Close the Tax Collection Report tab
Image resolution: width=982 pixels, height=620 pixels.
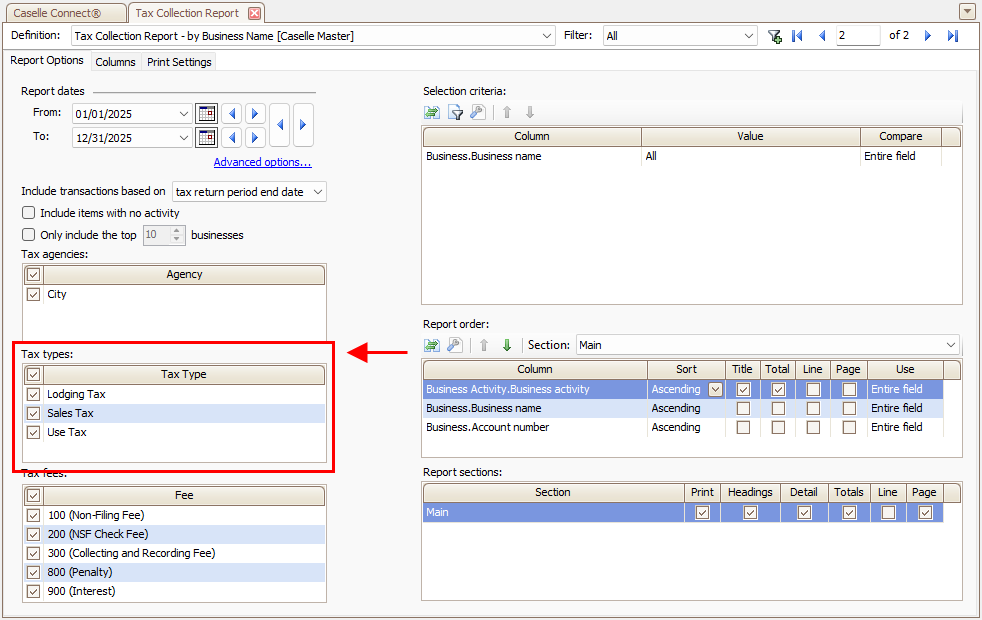click(254, 13)
